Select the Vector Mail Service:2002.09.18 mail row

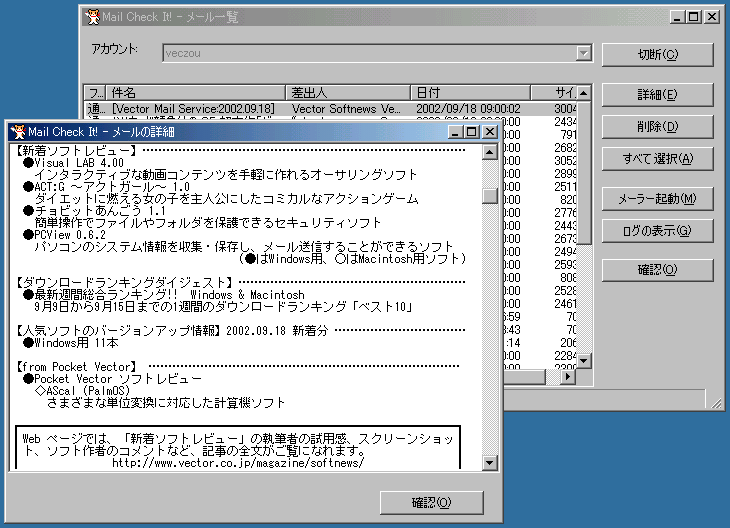pos(331,108)
